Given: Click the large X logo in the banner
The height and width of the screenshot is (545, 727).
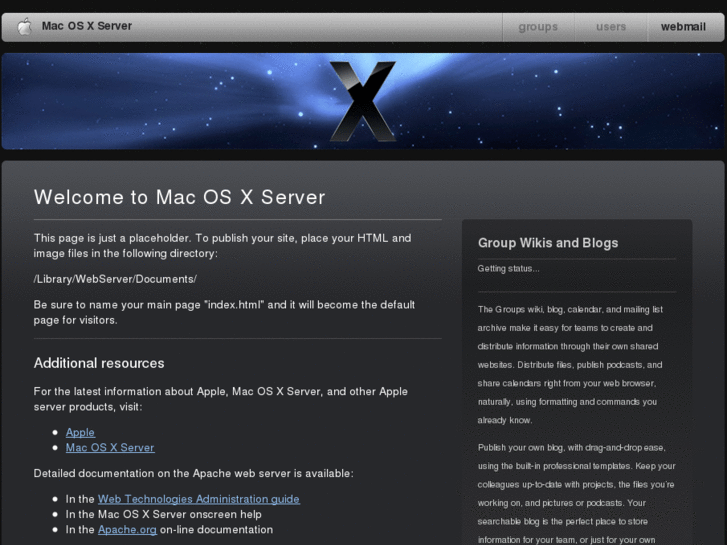Looking at the screenshot, I should [363, 101].
